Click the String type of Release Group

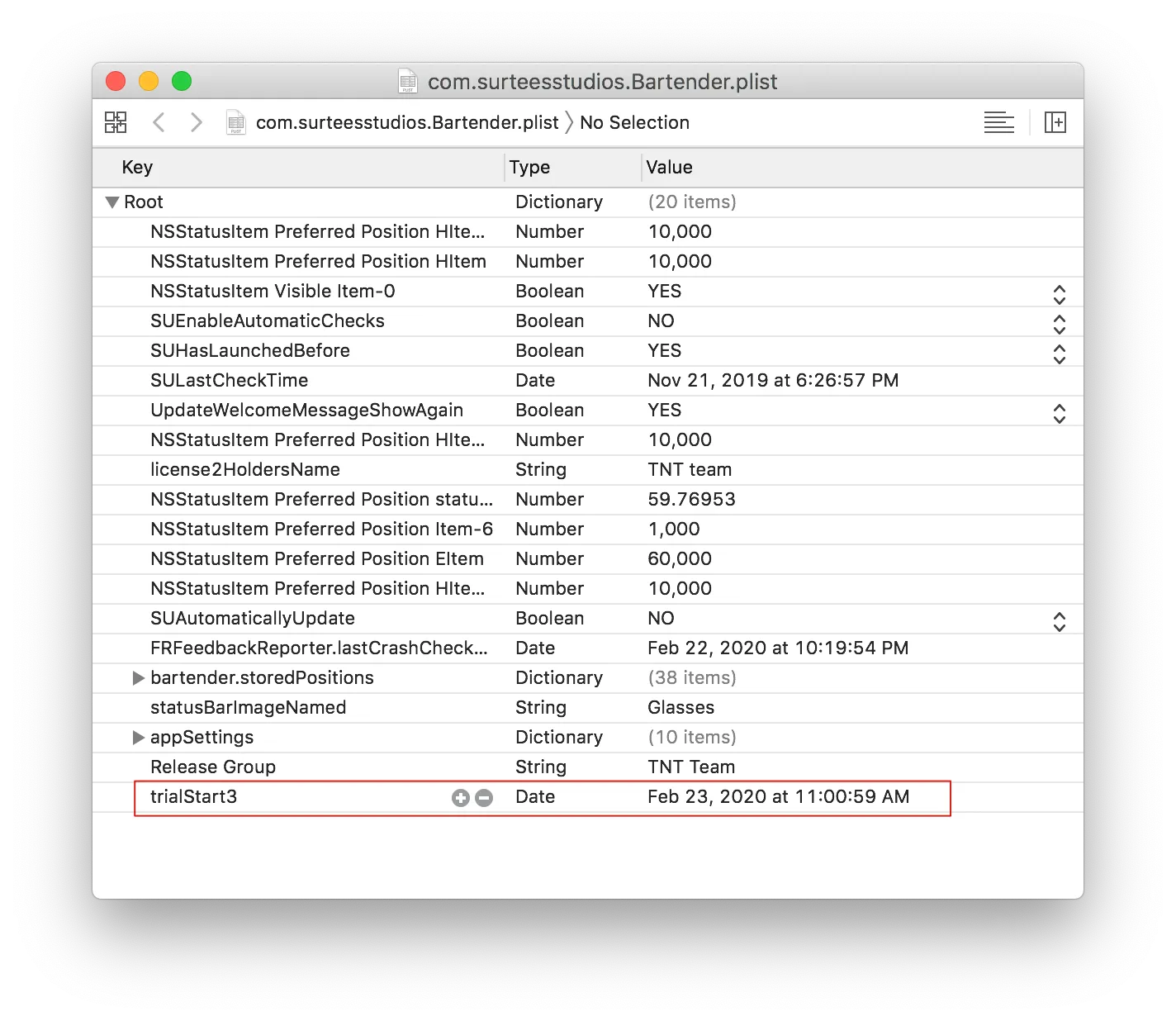coord(541,767)
